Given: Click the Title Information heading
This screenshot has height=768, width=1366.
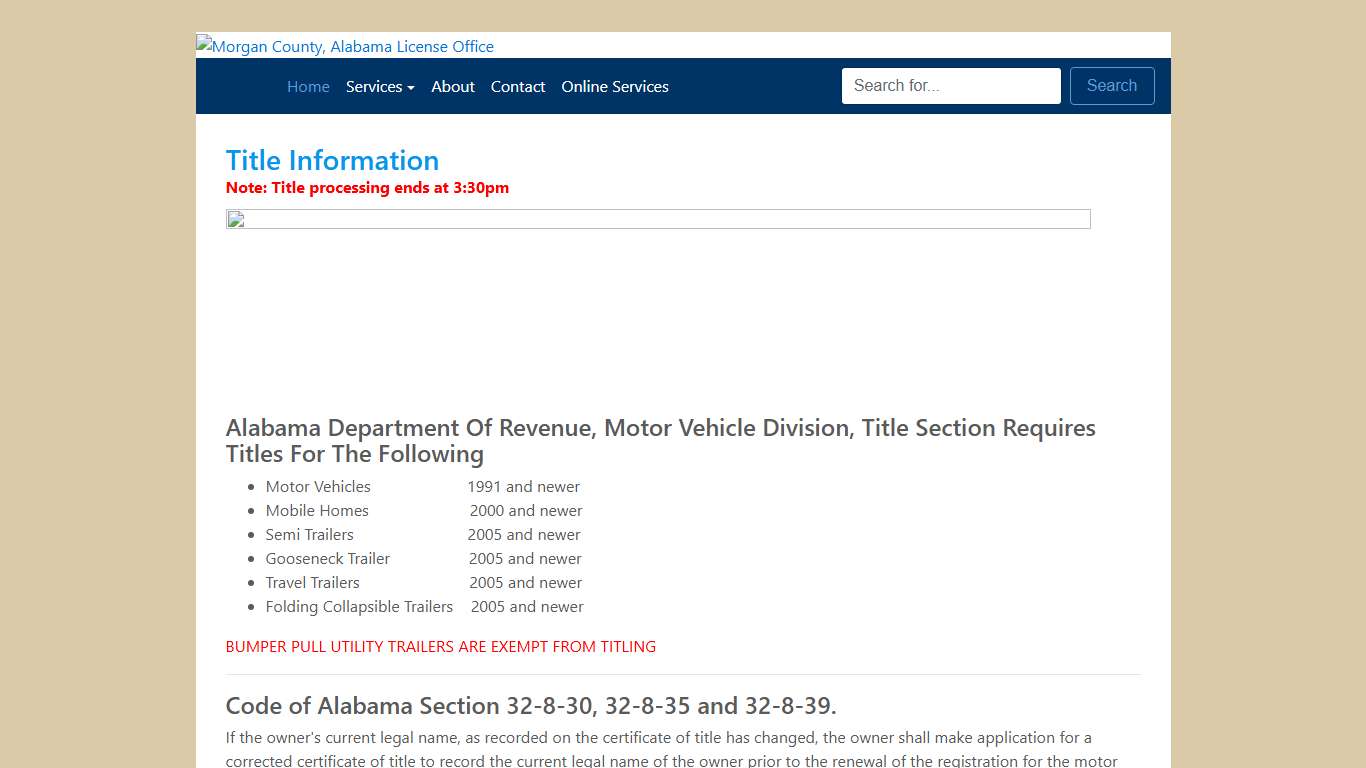Looking at the screenshot, I should pyautogui.click(x=332, y=160).
